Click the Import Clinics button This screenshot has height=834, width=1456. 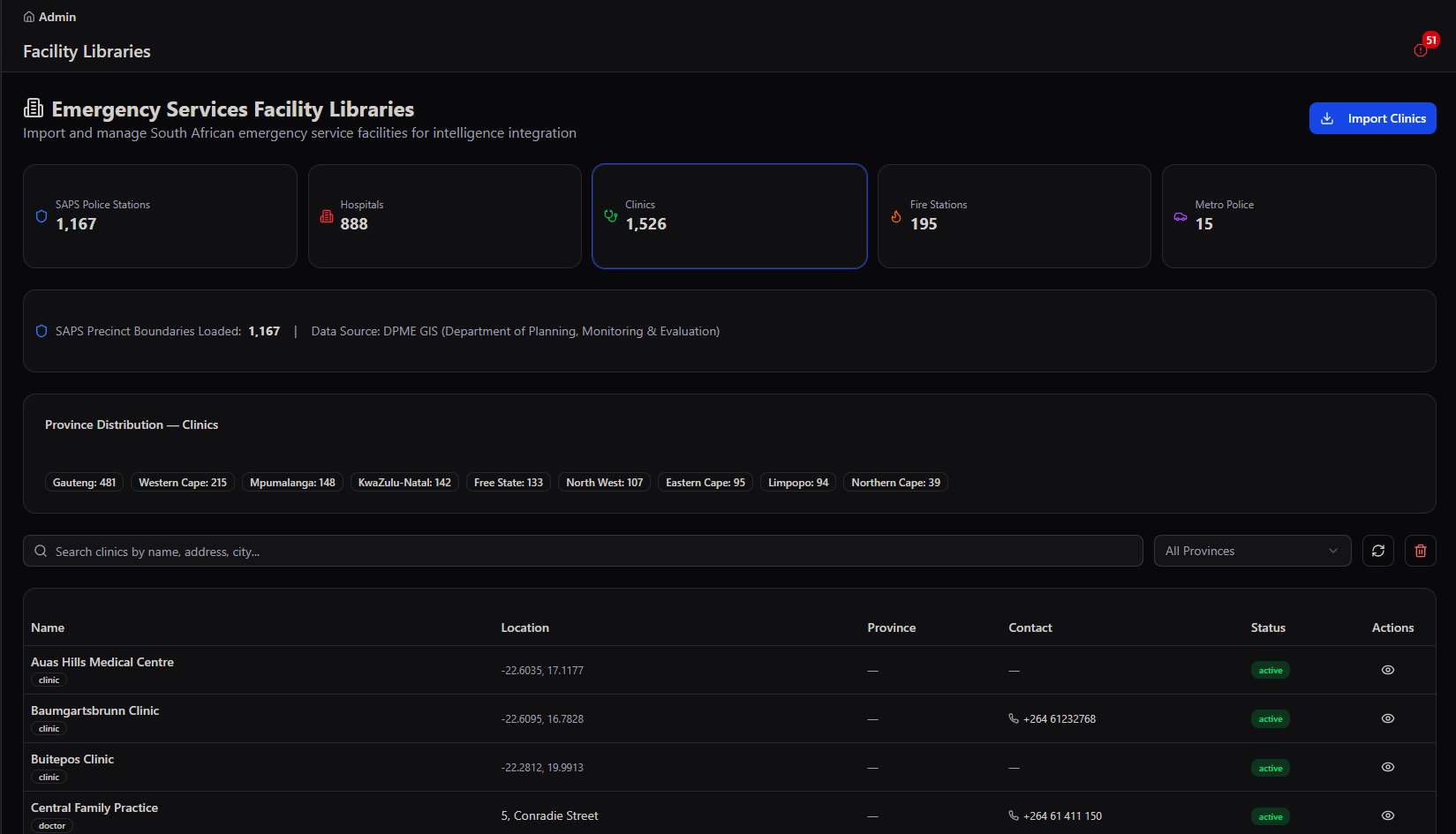pyautogui.click(x=1372, y=118)
